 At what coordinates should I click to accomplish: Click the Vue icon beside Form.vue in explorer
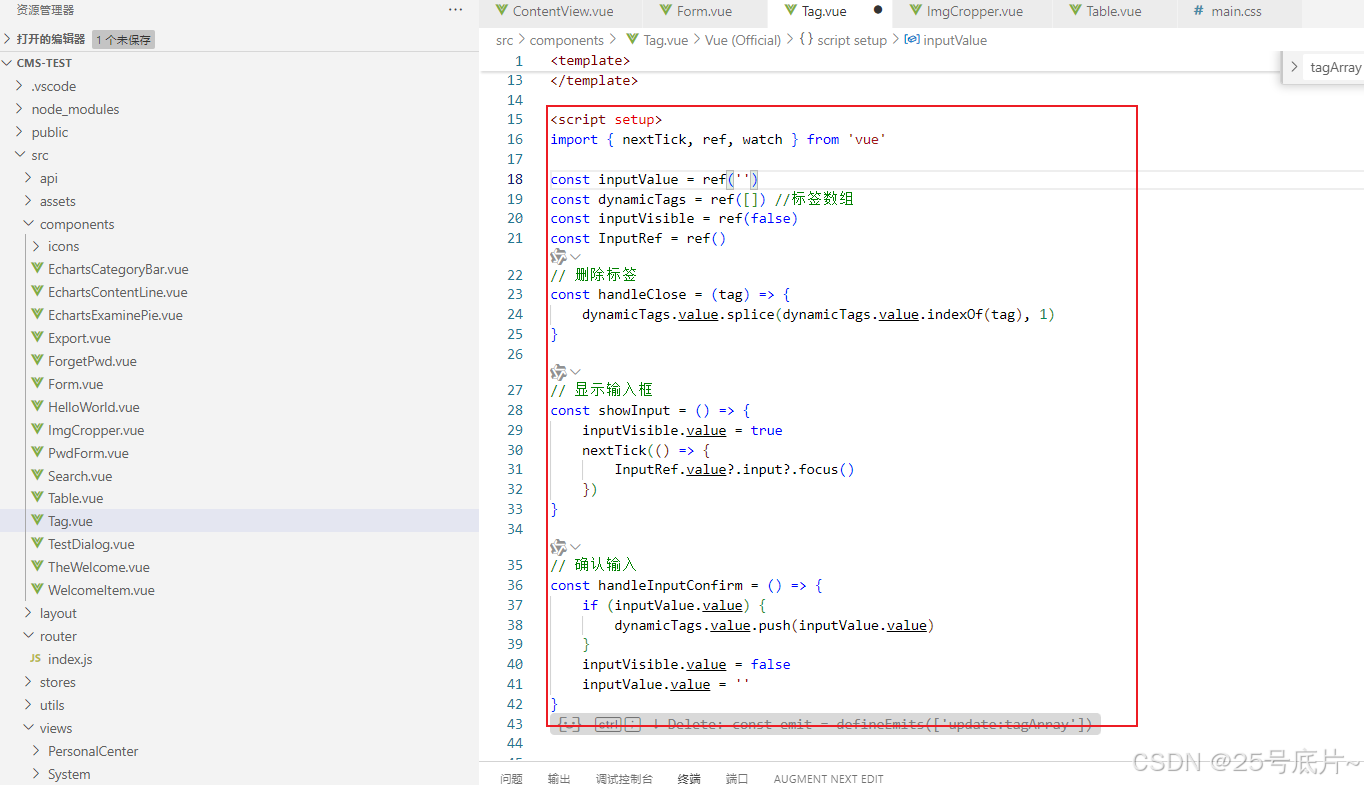[x=38, y=384]
